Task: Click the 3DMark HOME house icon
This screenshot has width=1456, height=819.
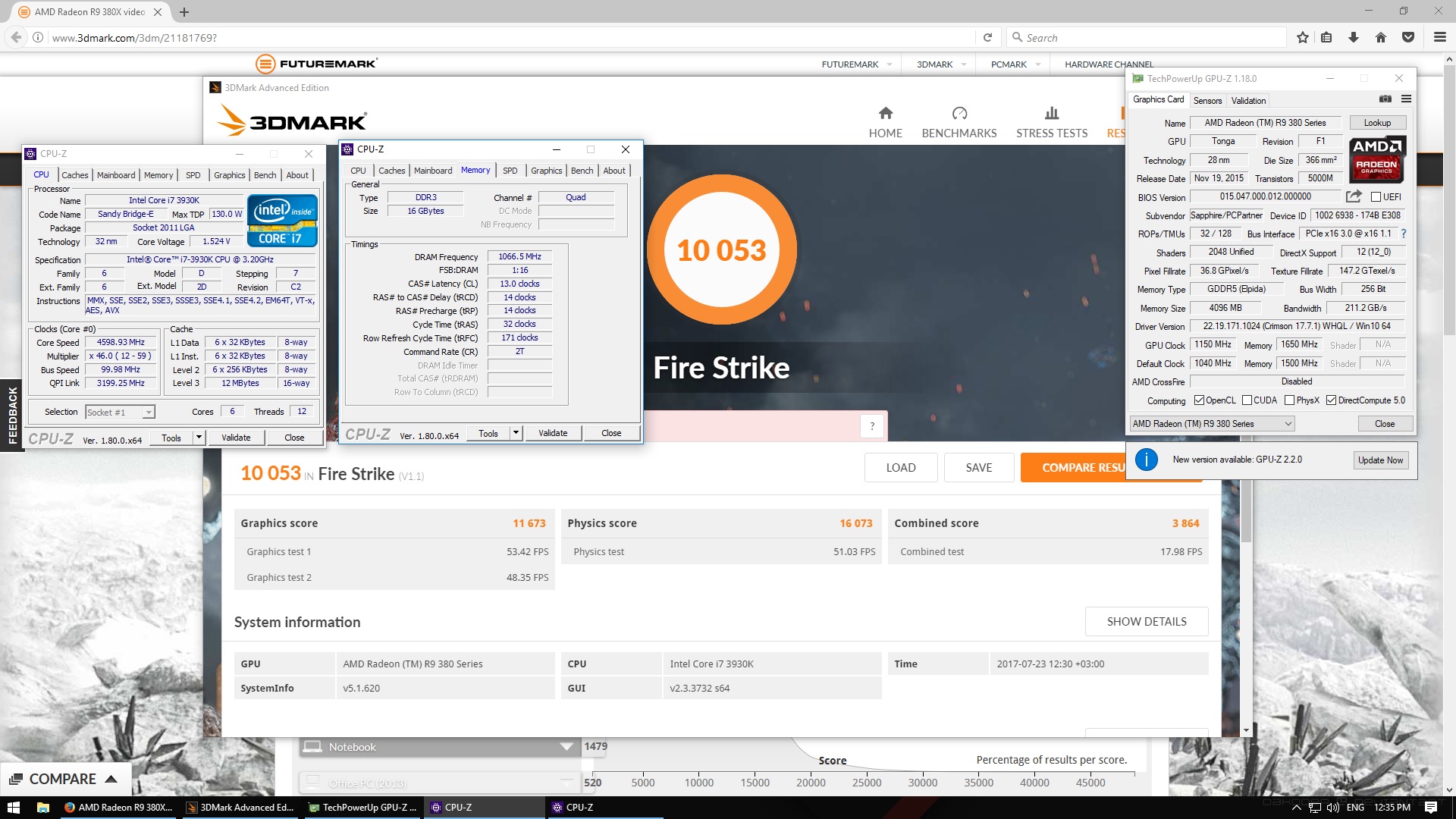Action: pyautogui.click(x=885, y=114)
